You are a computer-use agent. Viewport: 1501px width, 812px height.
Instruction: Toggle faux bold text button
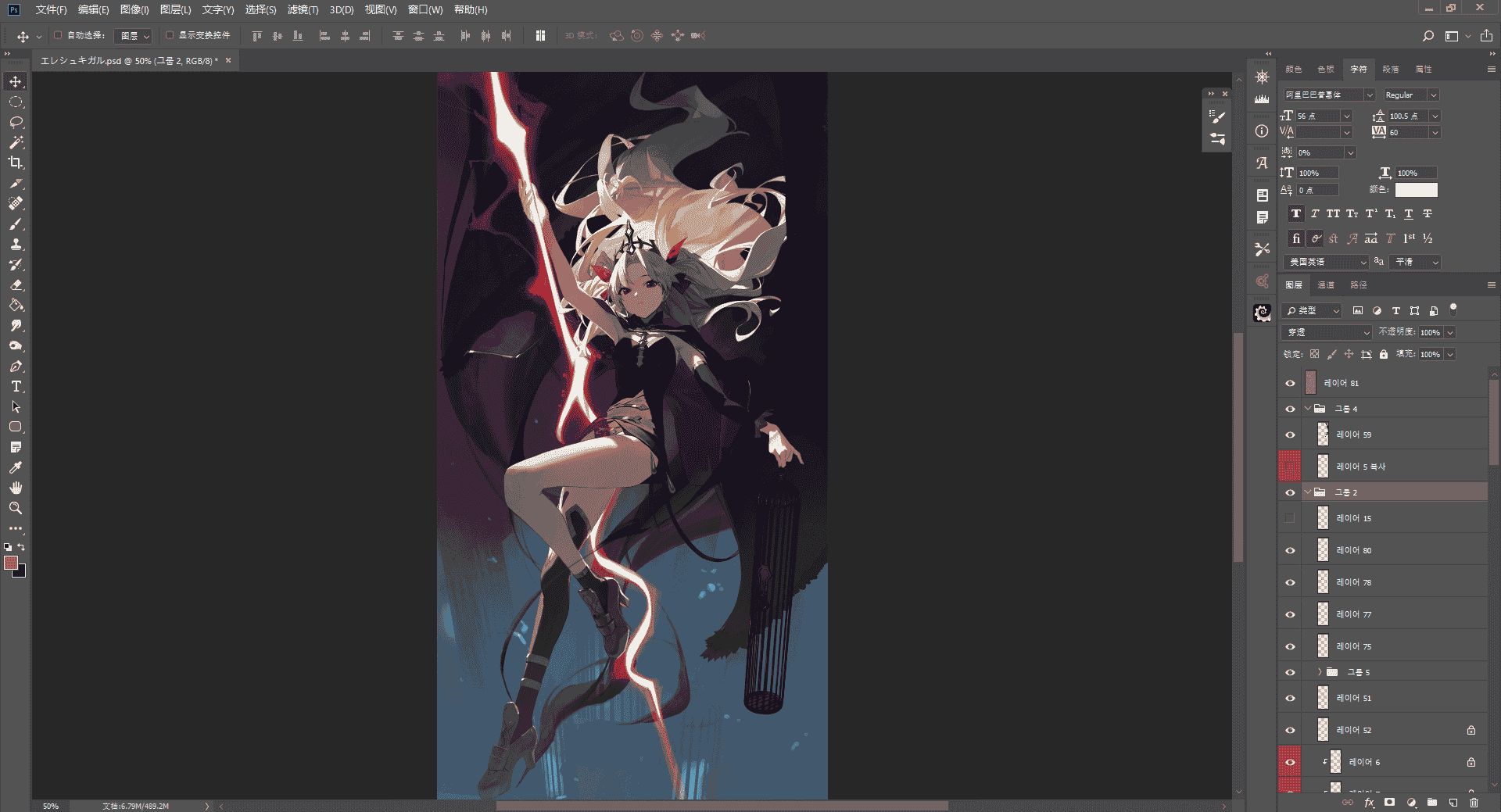point(1296,213)
